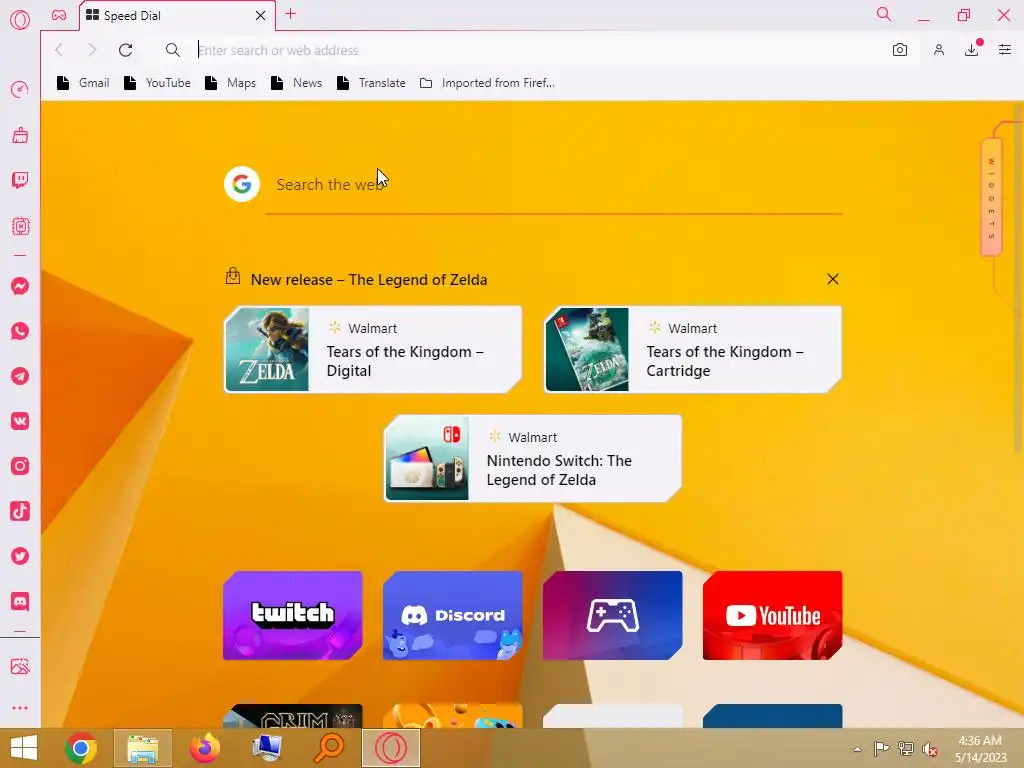Open the profile account icon
Screen dimensions: 1024x768
click(938, 50)
